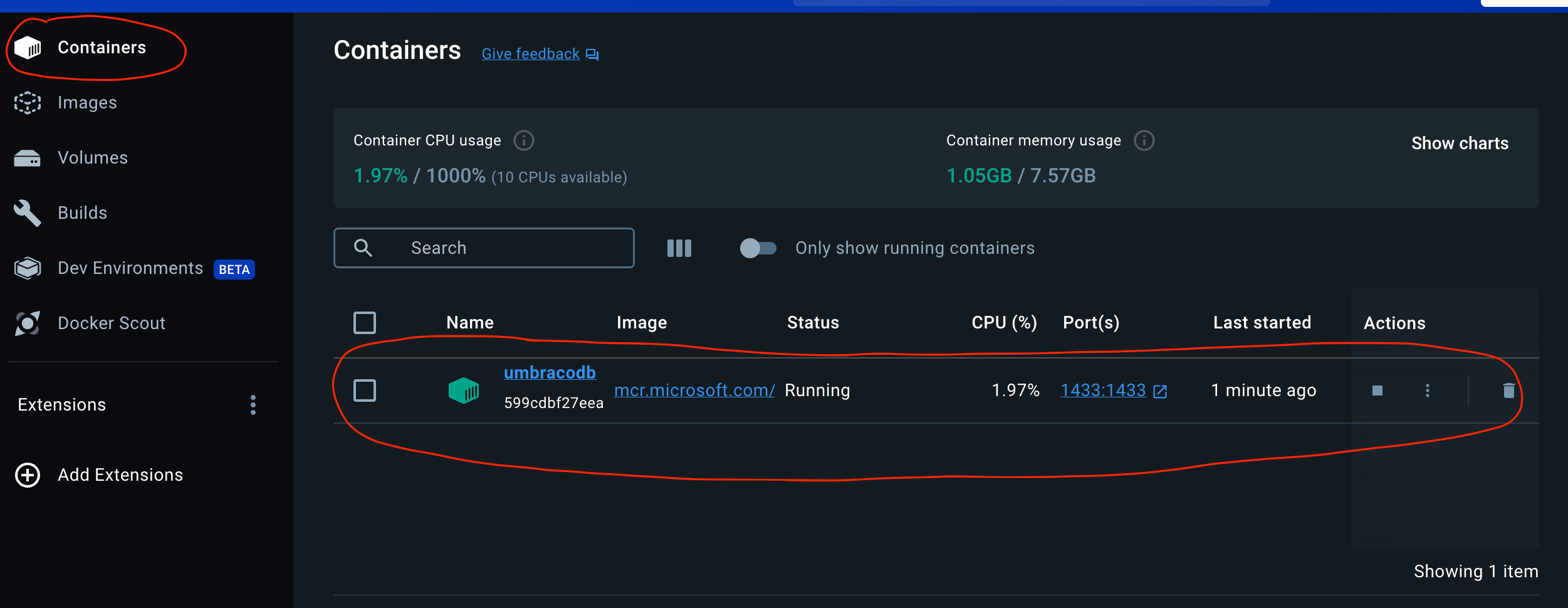Image resolution: width=1568 pixels, height=608 pixels.
Task: Show CPU usage info tooltip icon
Action: [524, 140]
